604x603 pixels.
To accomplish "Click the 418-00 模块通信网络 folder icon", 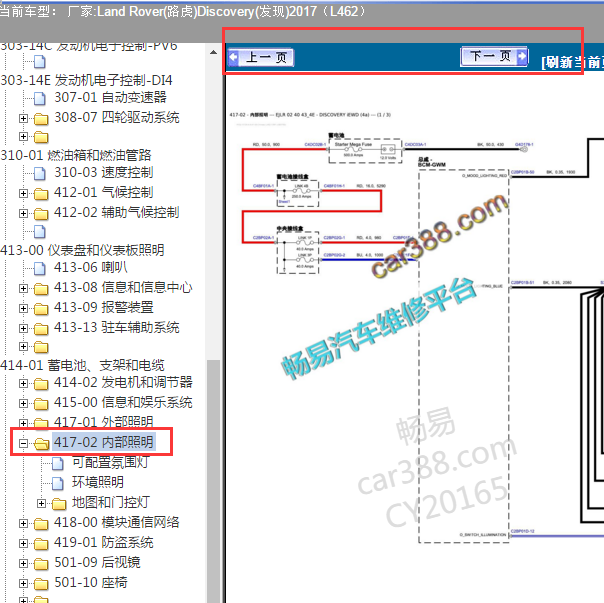I will [x=41, y=524].
